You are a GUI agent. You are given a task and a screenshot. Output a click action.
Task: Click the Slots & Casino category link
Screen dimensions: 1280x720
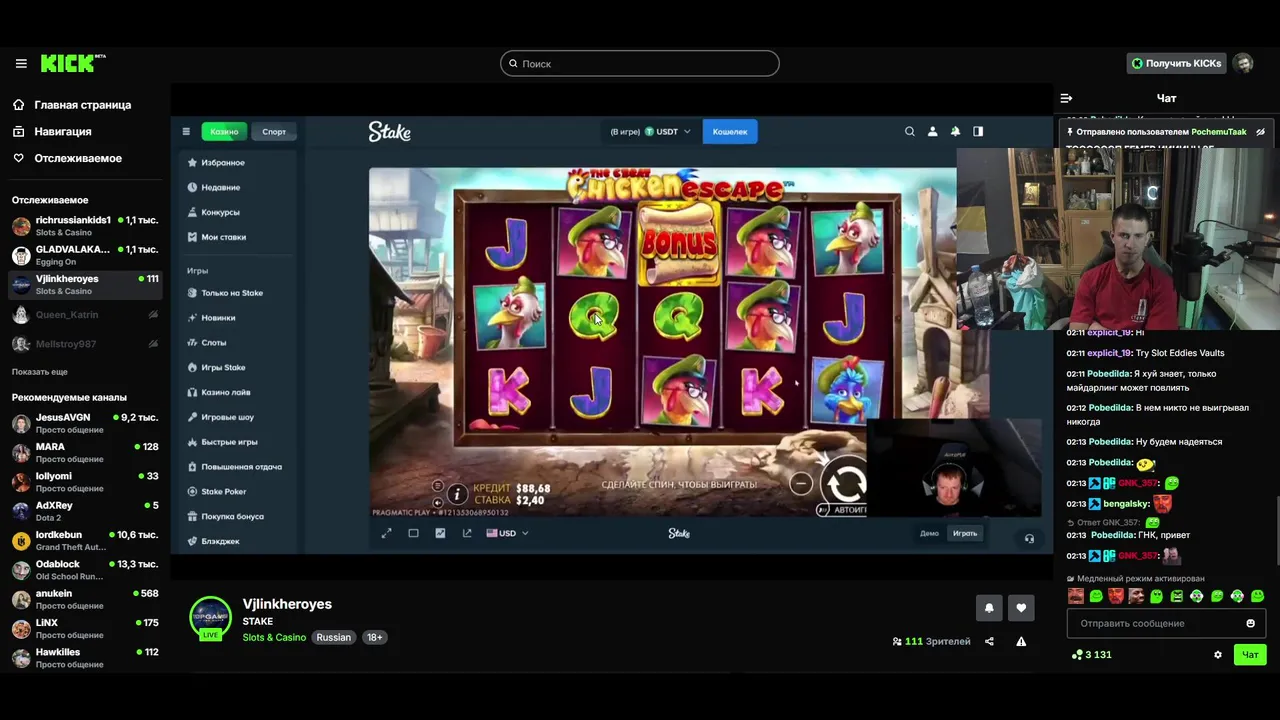tap(274, 637)
